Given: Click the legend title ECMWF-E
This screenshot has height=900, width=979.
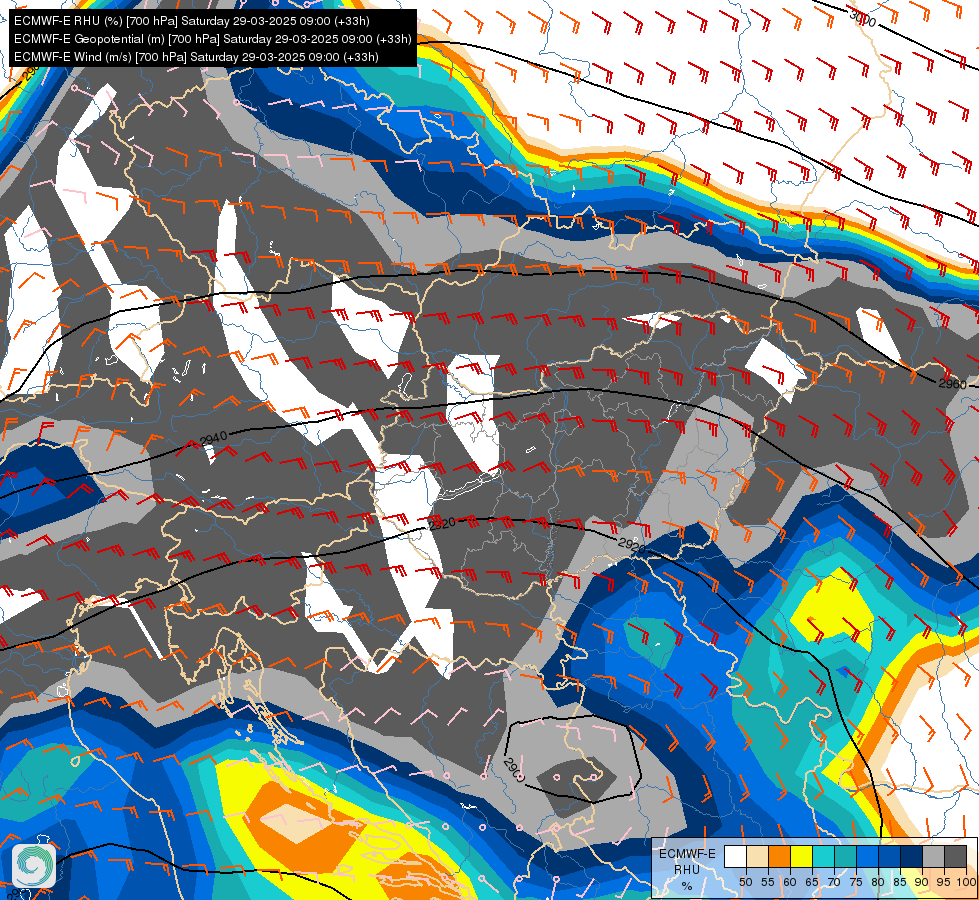Looking at the screenshot, I should pyautogui.click(x=687, y=854).
